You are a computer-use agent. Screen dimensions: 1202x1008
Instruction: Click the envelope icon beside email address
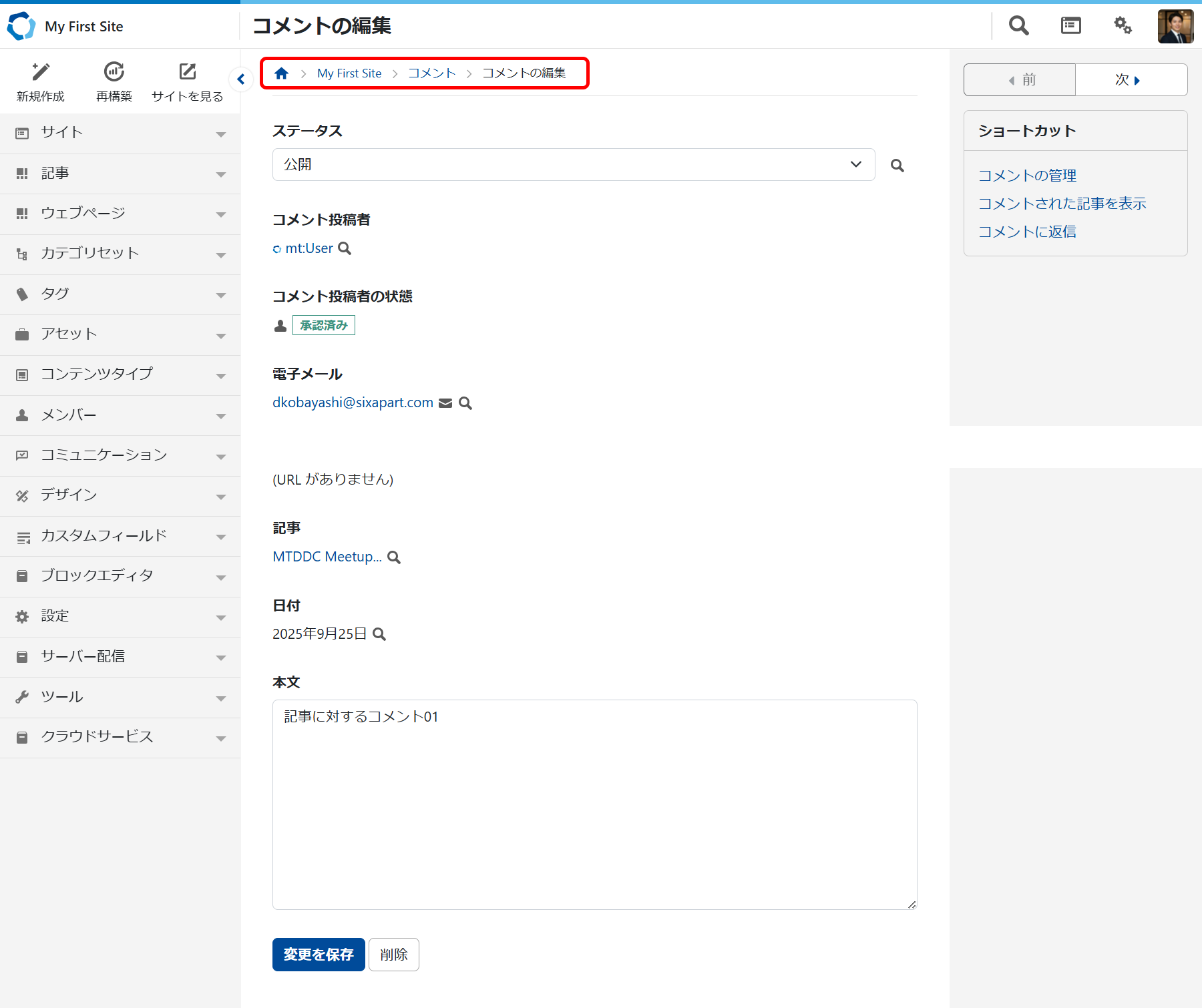point(445,403)
